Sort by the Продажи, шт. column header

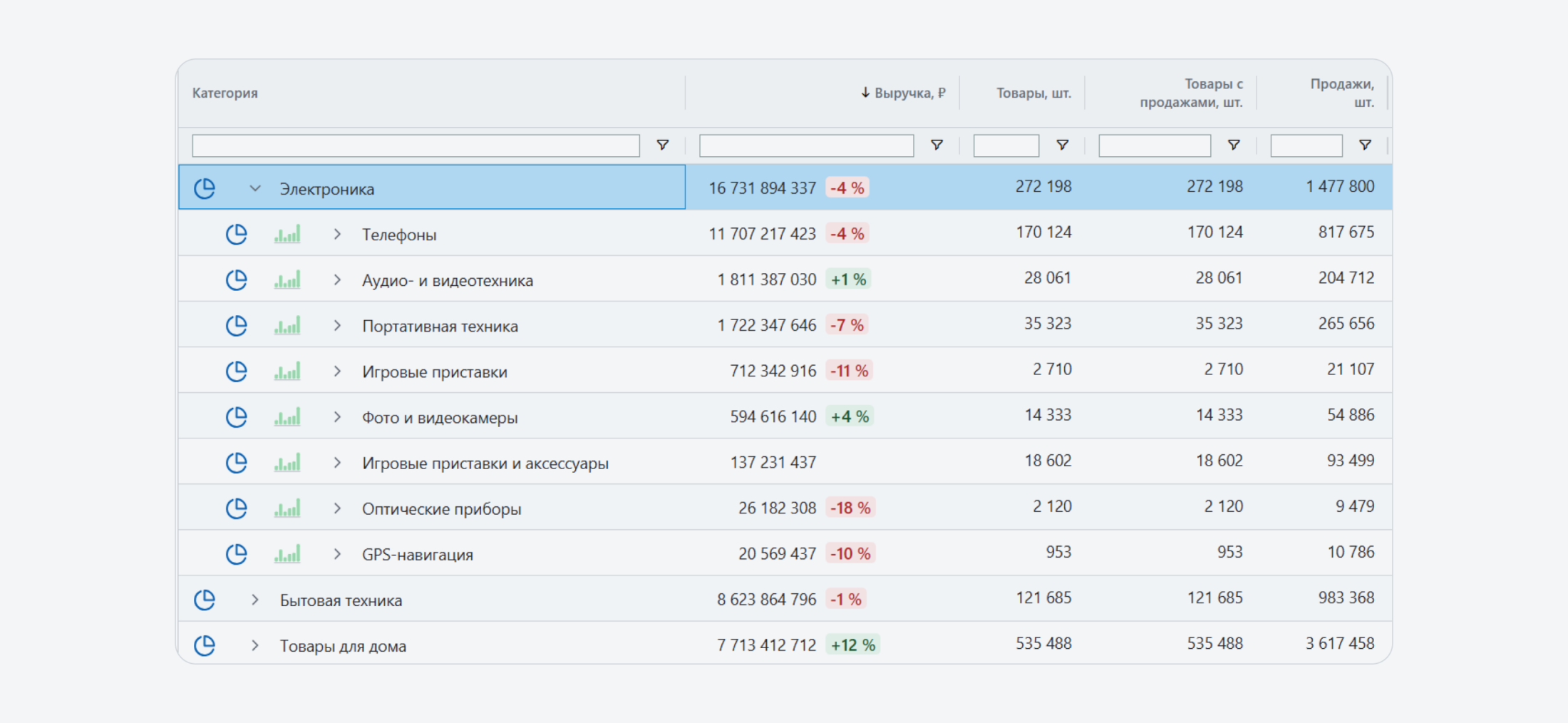pos(1342,93)
